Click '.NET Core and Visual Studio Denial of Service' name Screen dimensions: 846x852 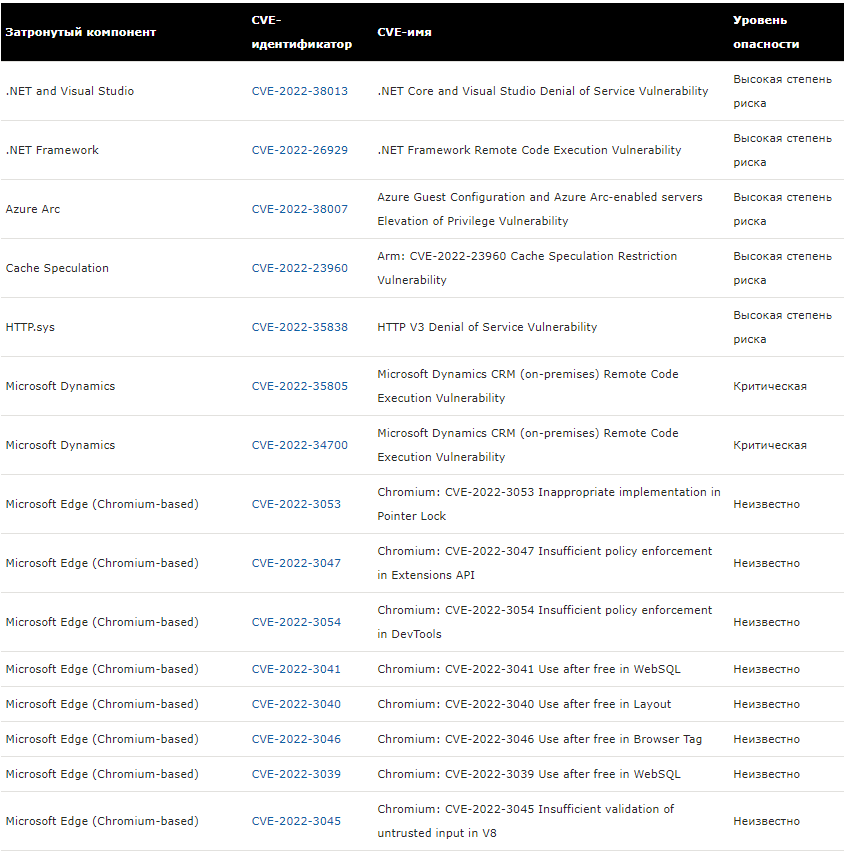(543, 91)
